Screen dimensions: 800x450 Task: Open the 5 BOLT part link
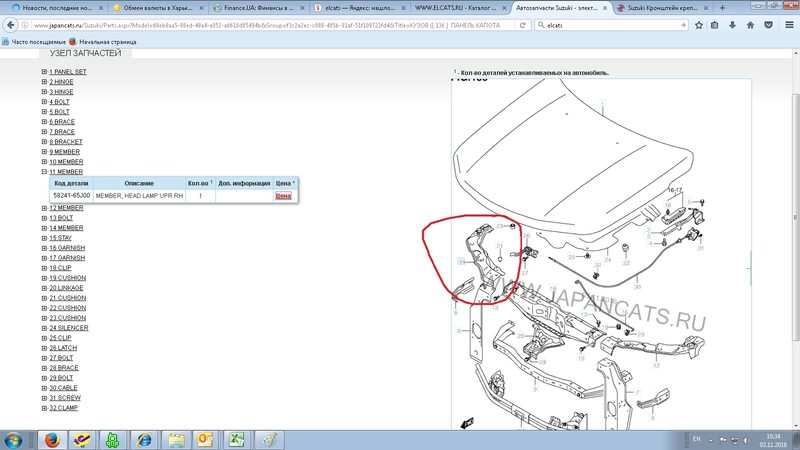[59, 112]
